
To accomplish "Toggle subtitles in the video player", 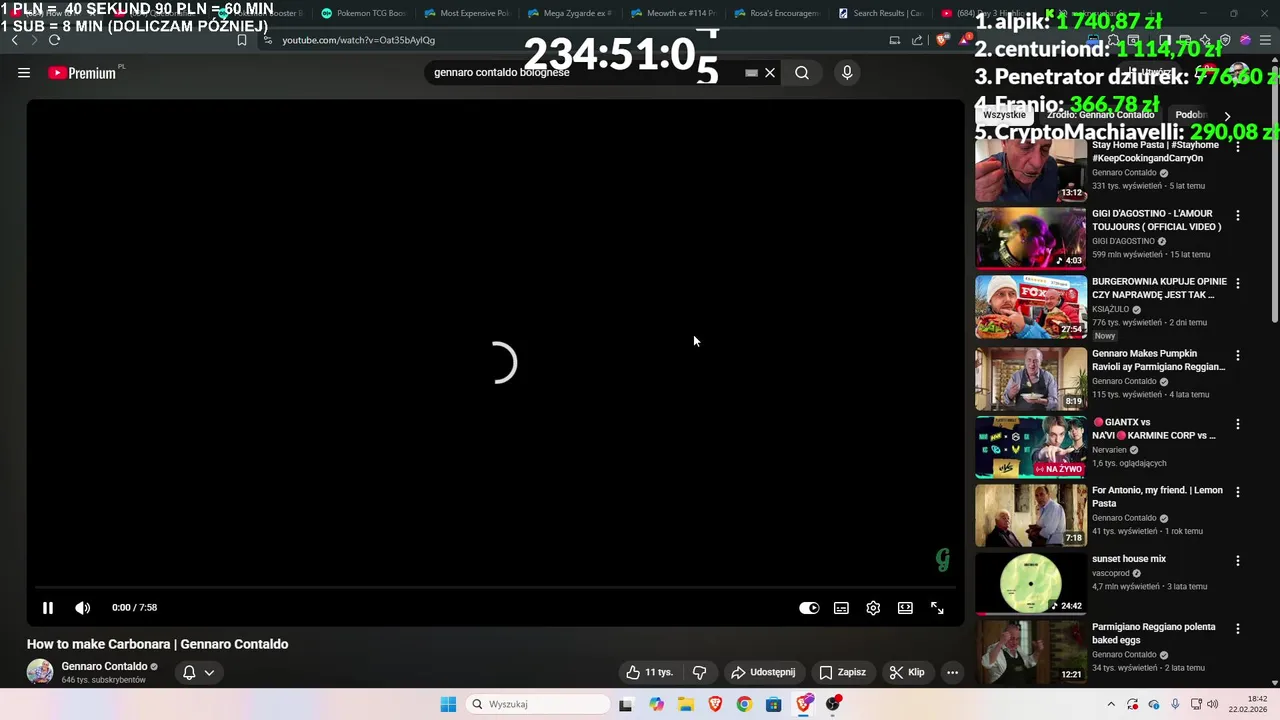I will pyautogui.click(x=842, y=608).
